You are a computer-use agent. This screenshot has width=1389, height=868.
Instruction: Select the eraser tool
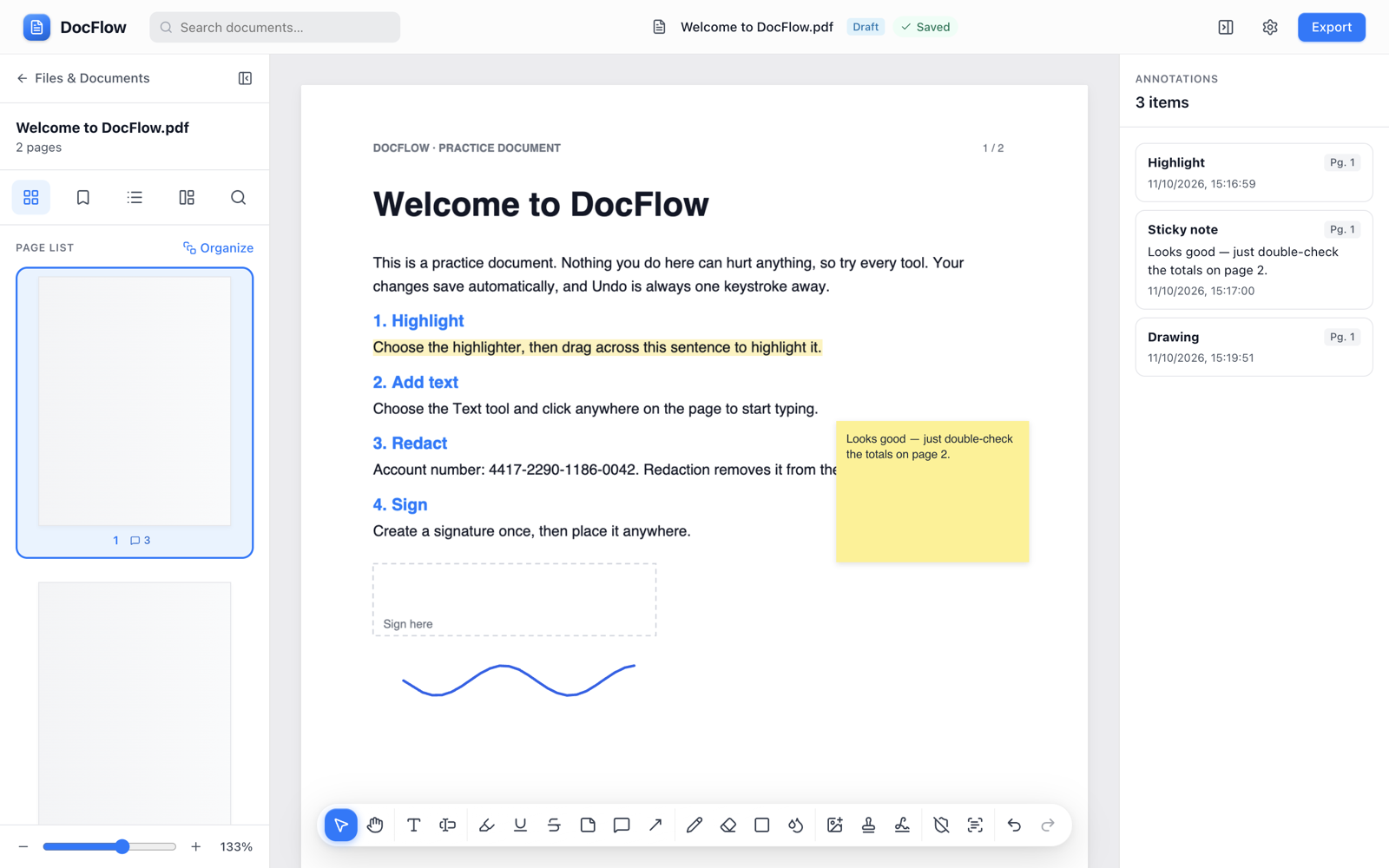click(x=728, y=825)
